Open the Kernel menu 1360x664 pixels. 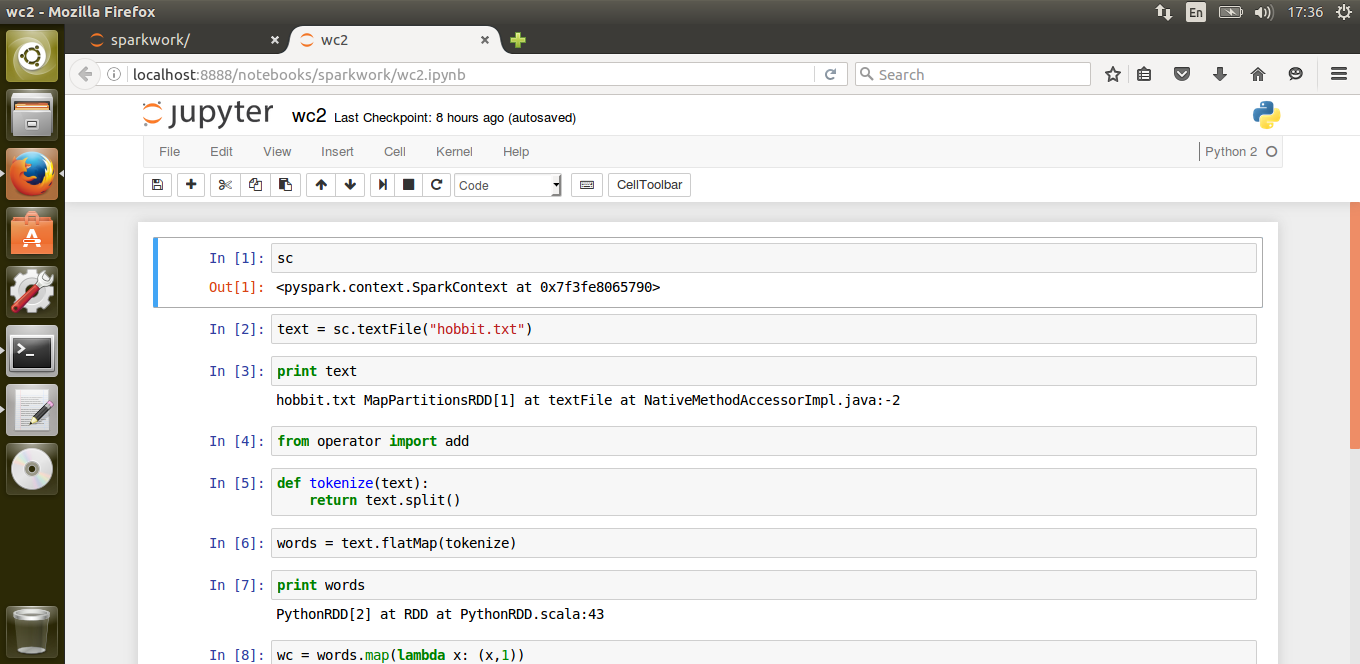tap(454, 152)
